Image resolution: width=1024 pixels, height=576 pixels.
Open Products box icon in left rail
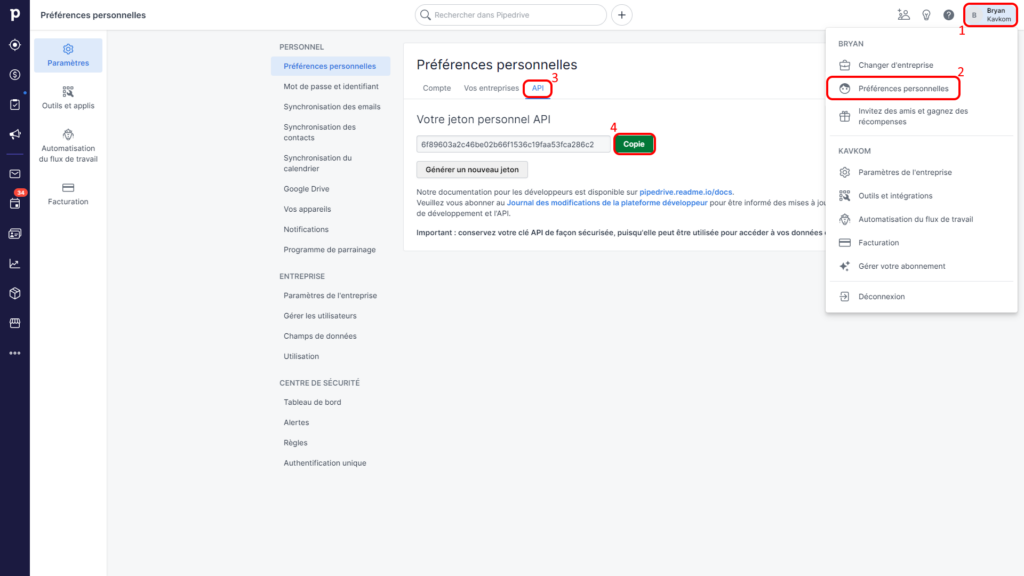tap(14, 293)
